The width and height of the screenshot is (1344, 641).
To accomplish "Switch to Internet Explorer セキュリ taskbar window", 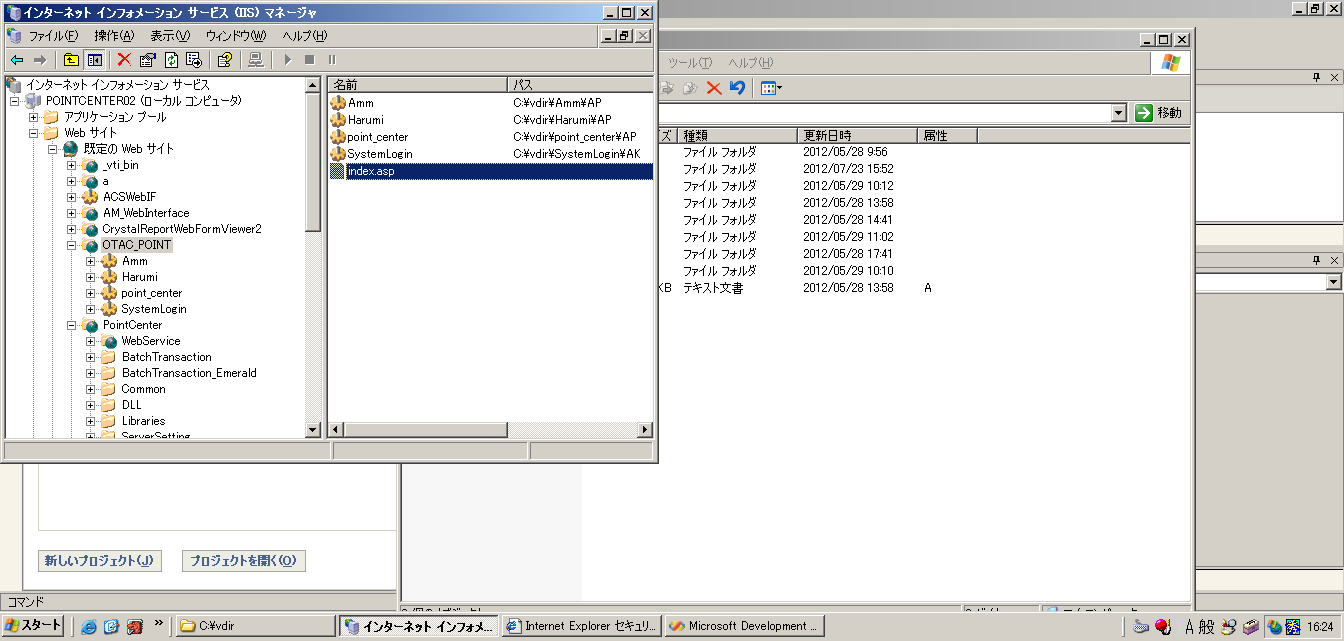I will (582, 626).
